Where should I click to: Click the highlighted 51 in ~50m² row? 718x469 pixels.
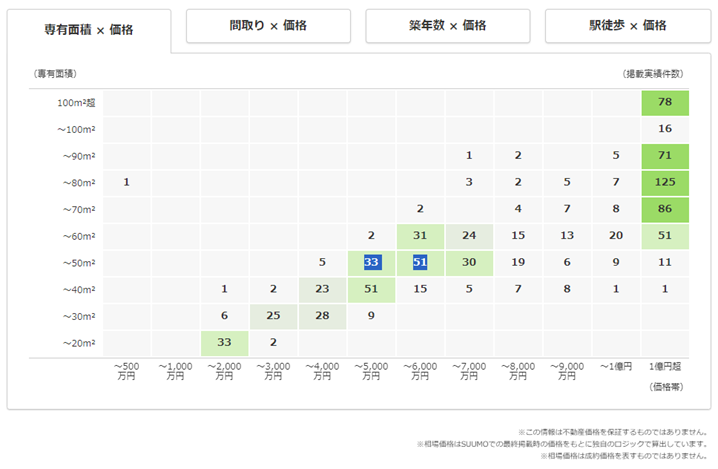point(420,263)
